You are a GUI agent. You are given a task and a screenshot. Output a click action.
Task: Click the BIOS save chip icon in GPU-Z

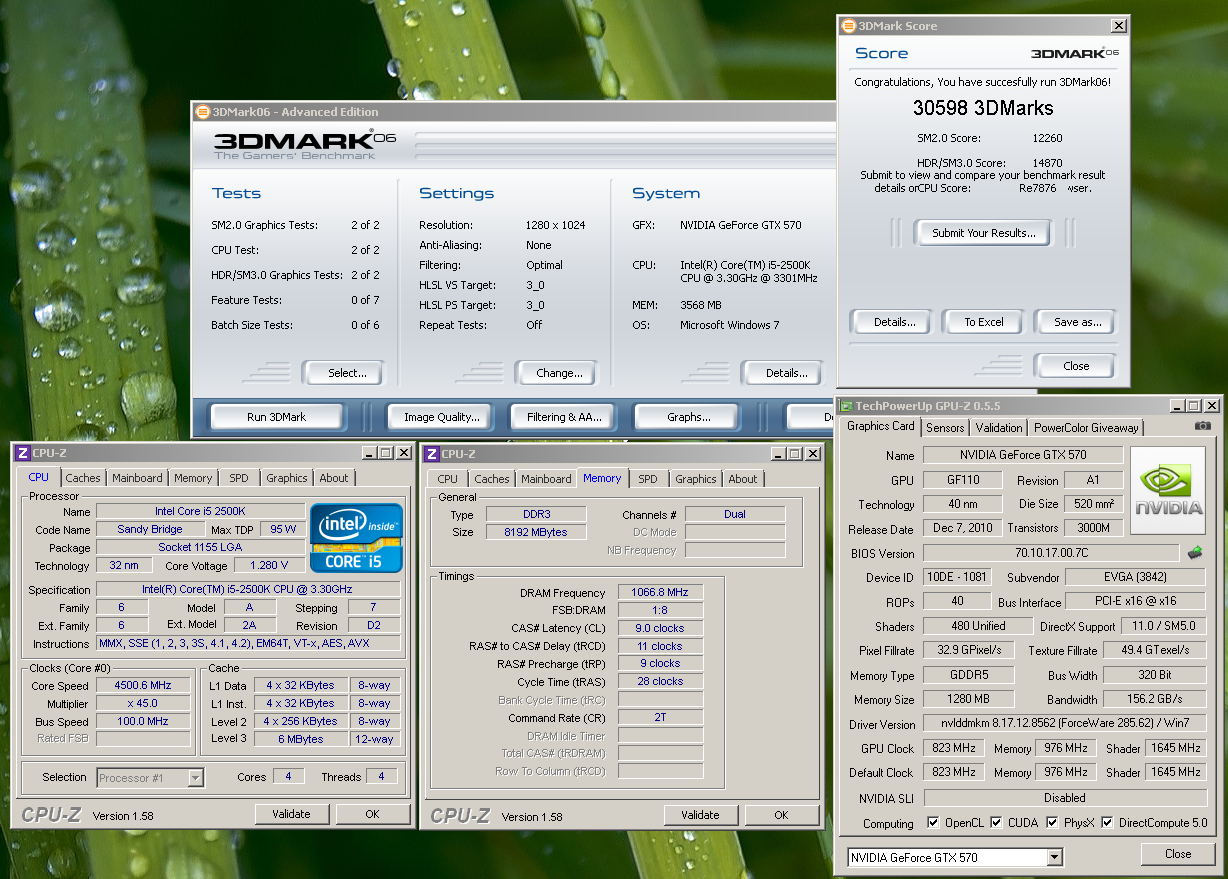(1195, 552)
